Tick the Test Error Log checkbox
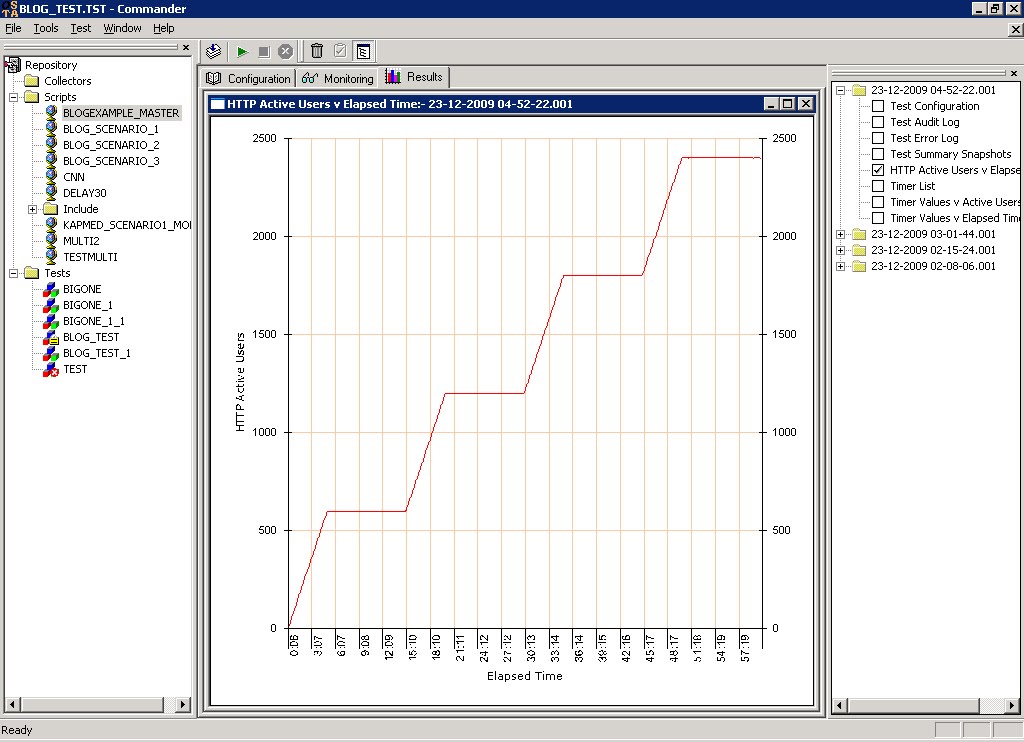The width and height of the screenshot is (1024, 742). pos(878,138)
